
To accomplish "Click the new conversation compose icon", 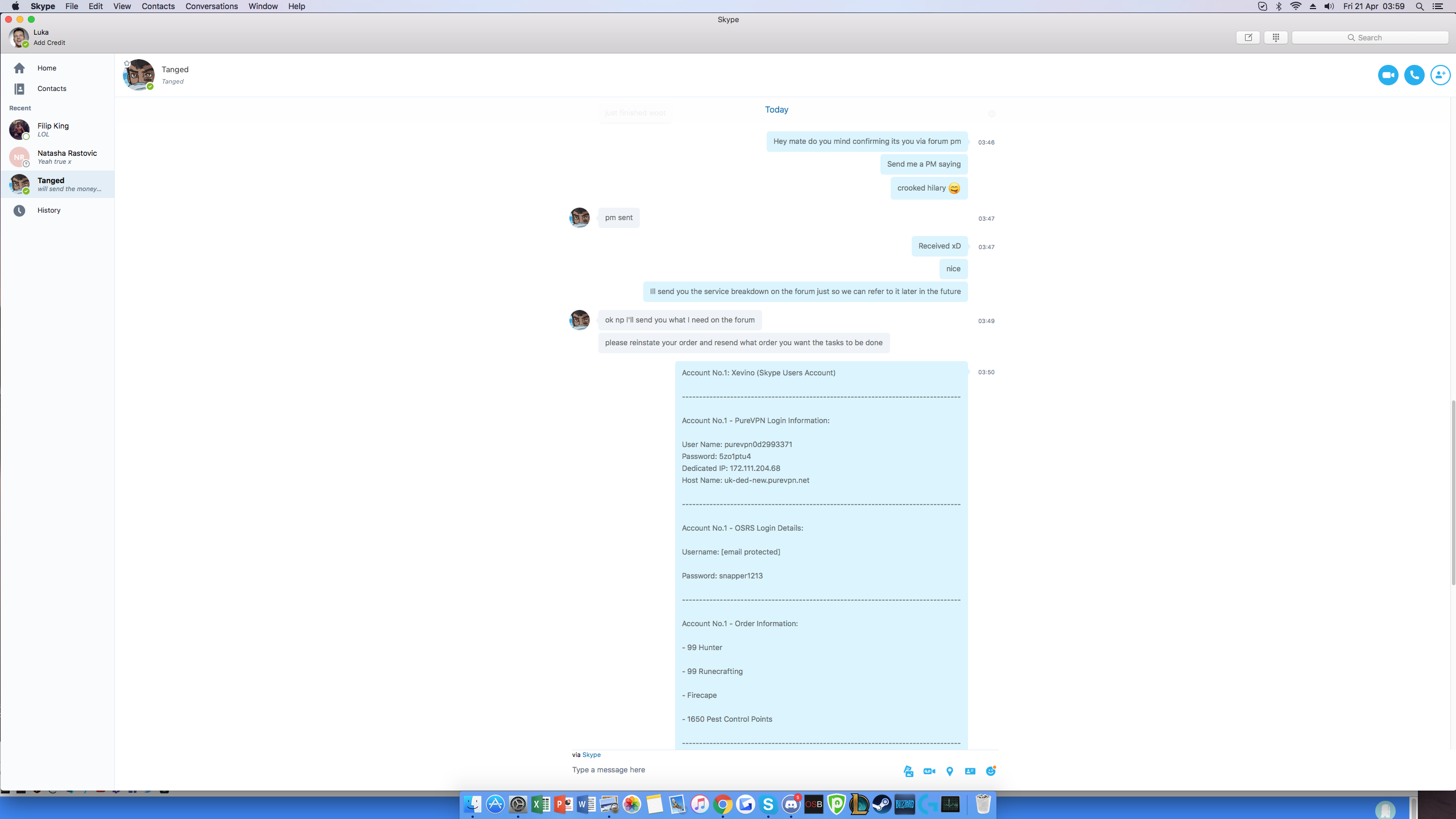I will pyautogui.click(x=1248, y=38).
